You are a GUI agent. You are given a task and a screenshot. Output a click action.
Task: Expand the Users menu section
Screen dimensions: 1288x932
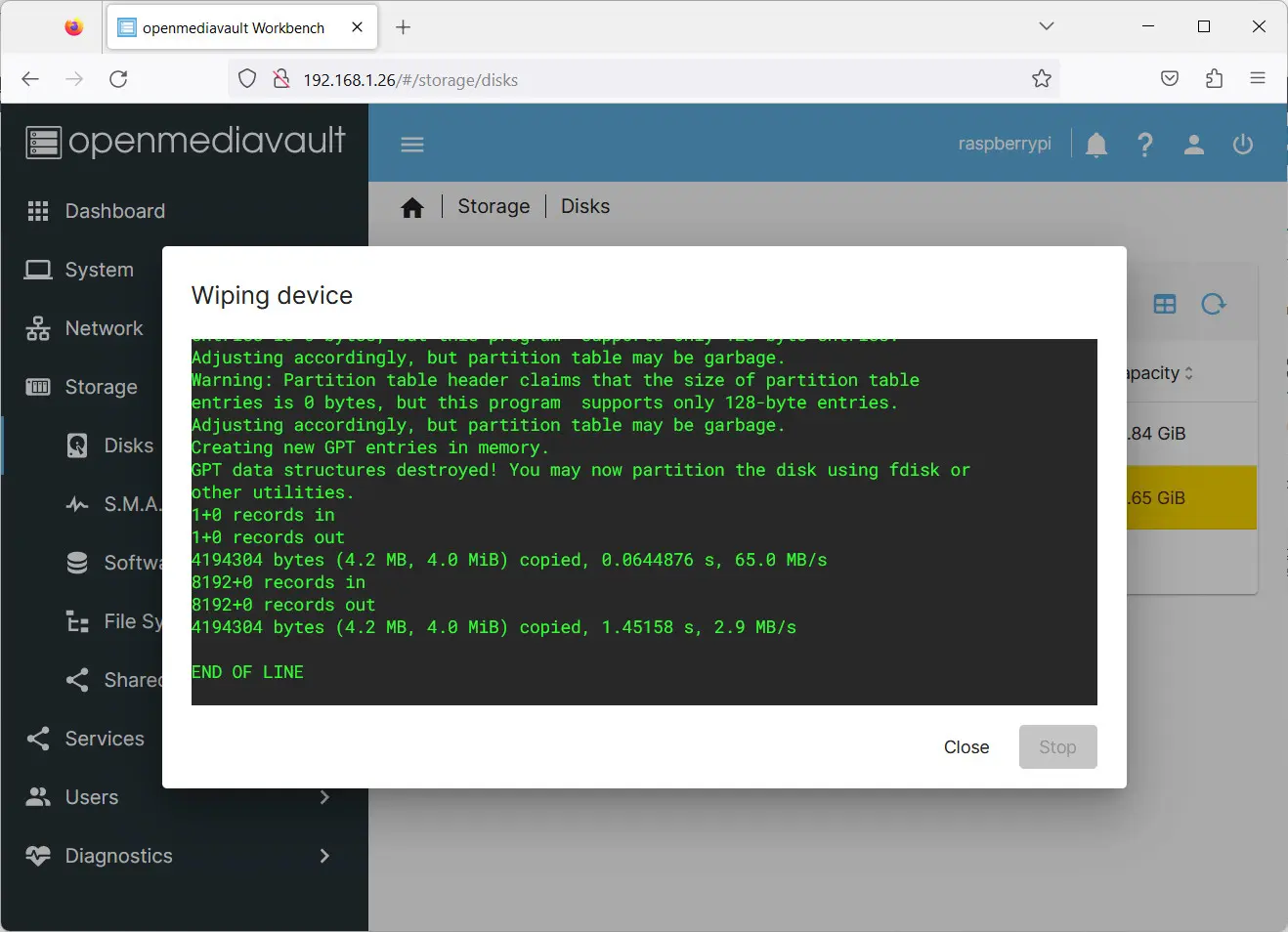pos(92,797)
